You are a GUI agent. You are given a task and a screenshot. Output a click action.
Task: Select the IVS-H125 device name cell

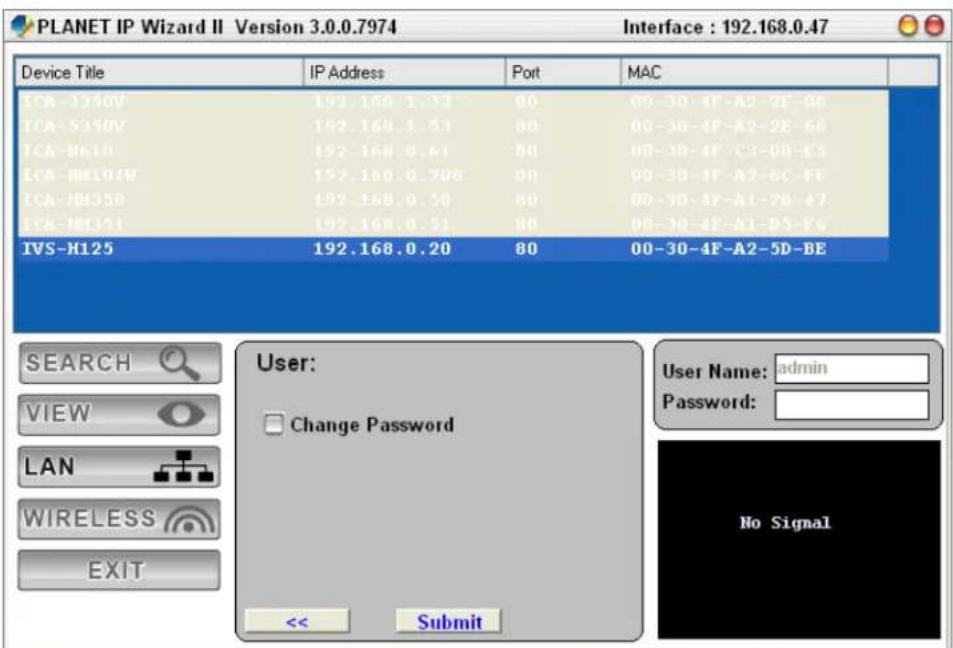pyautogui.click(x=68, y=249)
